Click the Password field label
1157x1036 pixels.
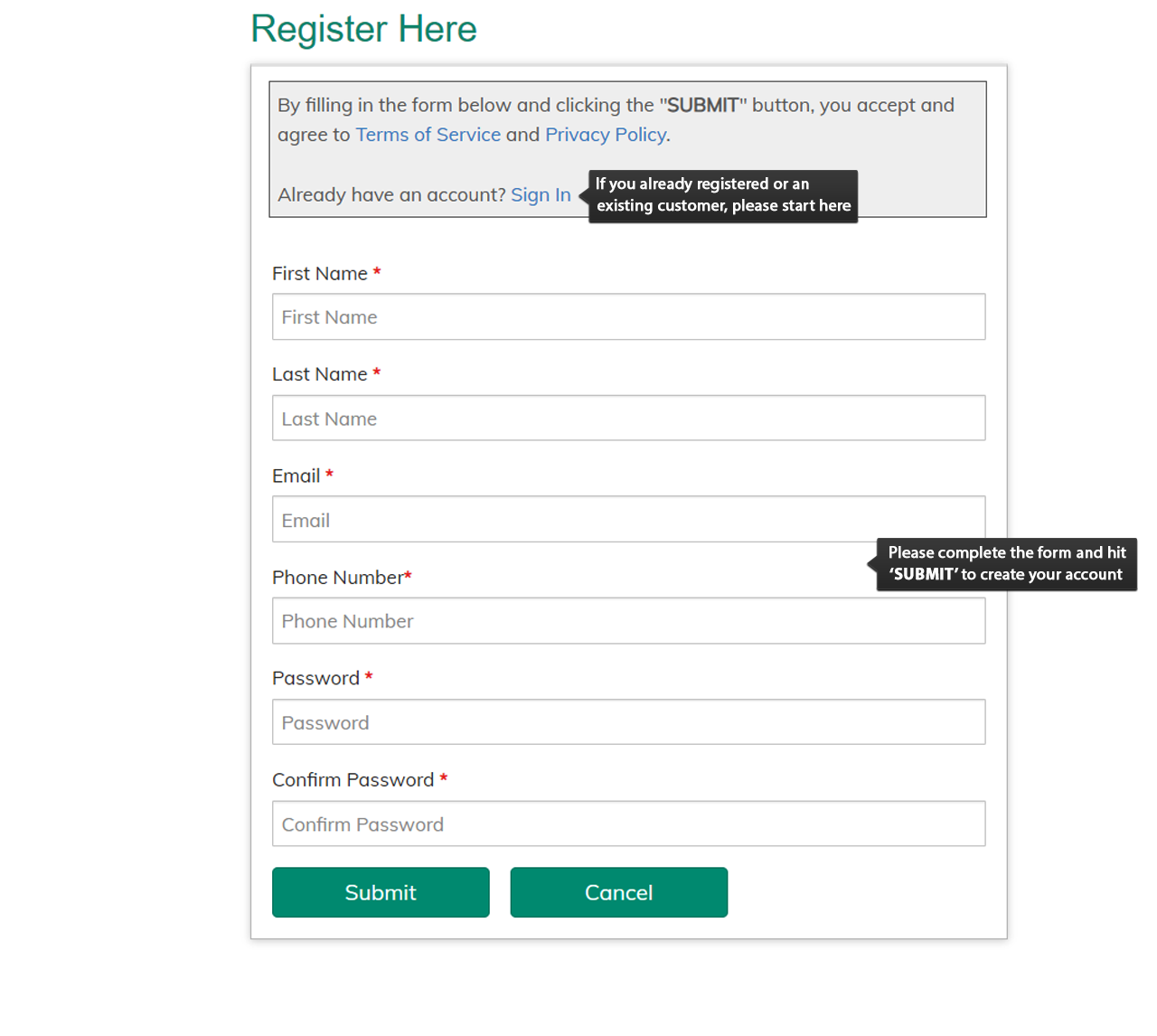point(316,678)
